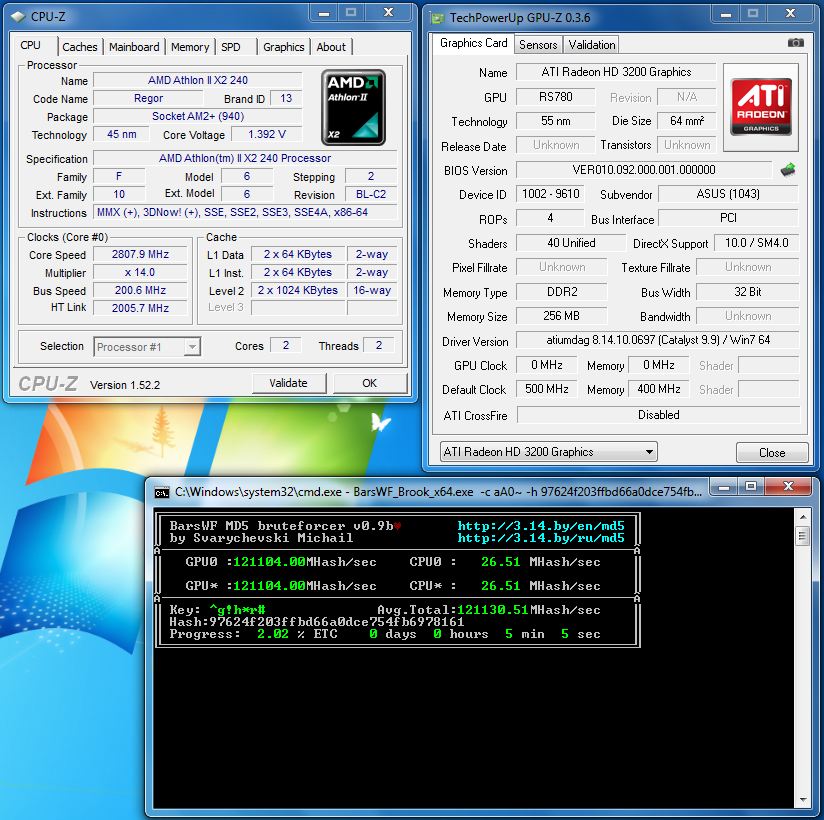Click the http://3.14.by/ru/md5 text in console

[541, 538]
